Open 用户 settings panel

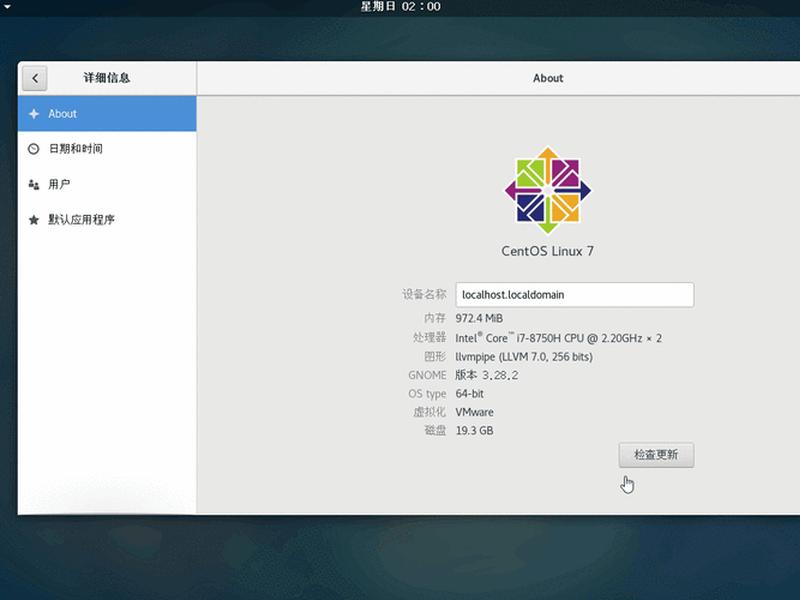pyautogui.click(x=107, y=184)
